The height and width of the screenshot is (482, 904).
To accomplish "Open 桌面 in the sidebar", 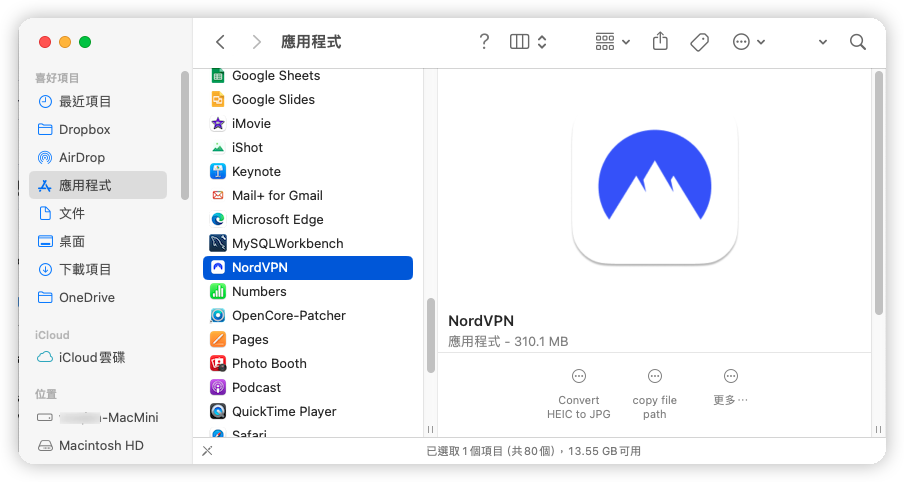I will coord(98,241).
